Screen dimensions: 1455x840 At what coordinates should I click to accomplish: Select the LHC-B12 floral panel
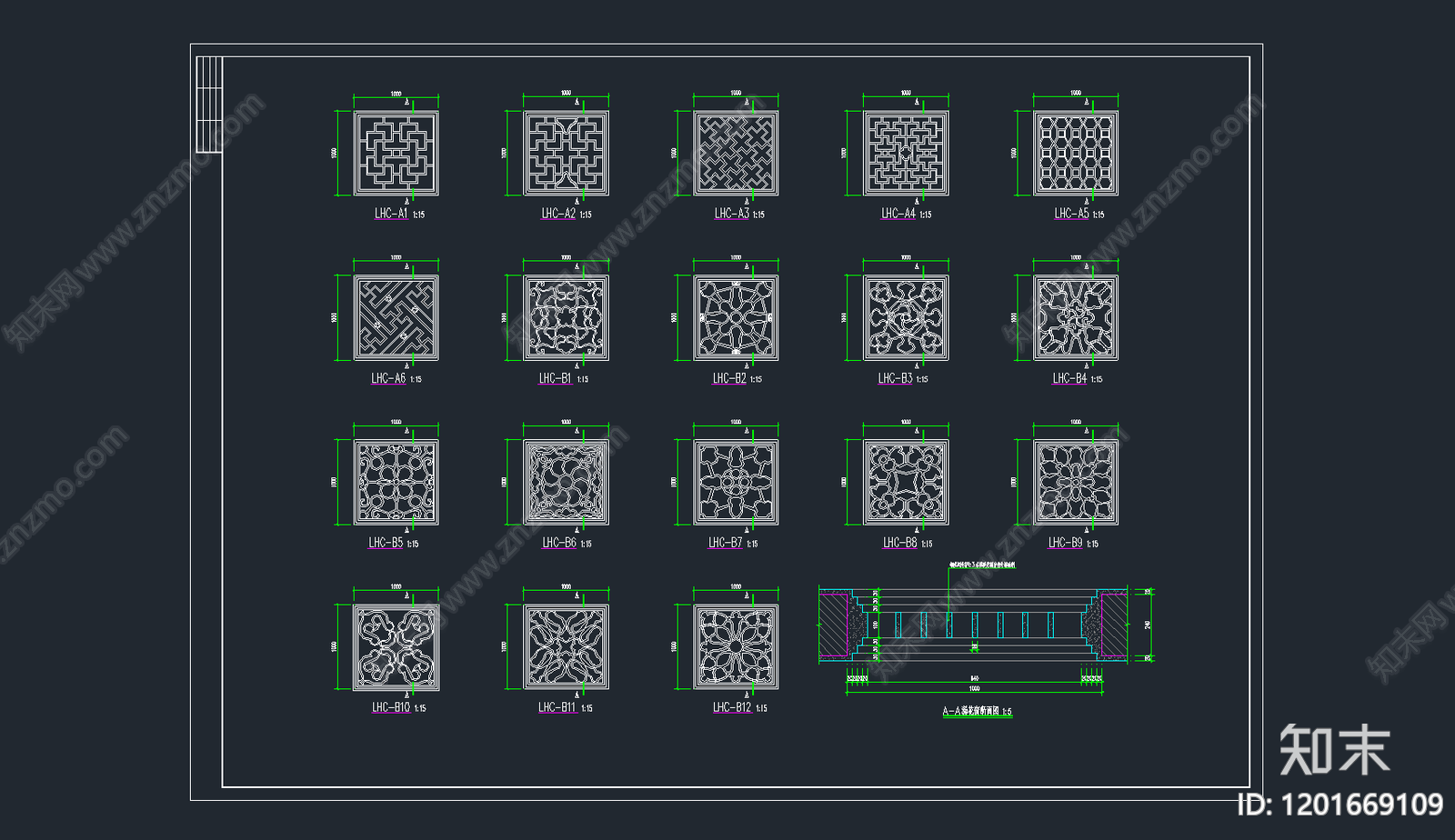pyautogui.click(x=736, y=646)
